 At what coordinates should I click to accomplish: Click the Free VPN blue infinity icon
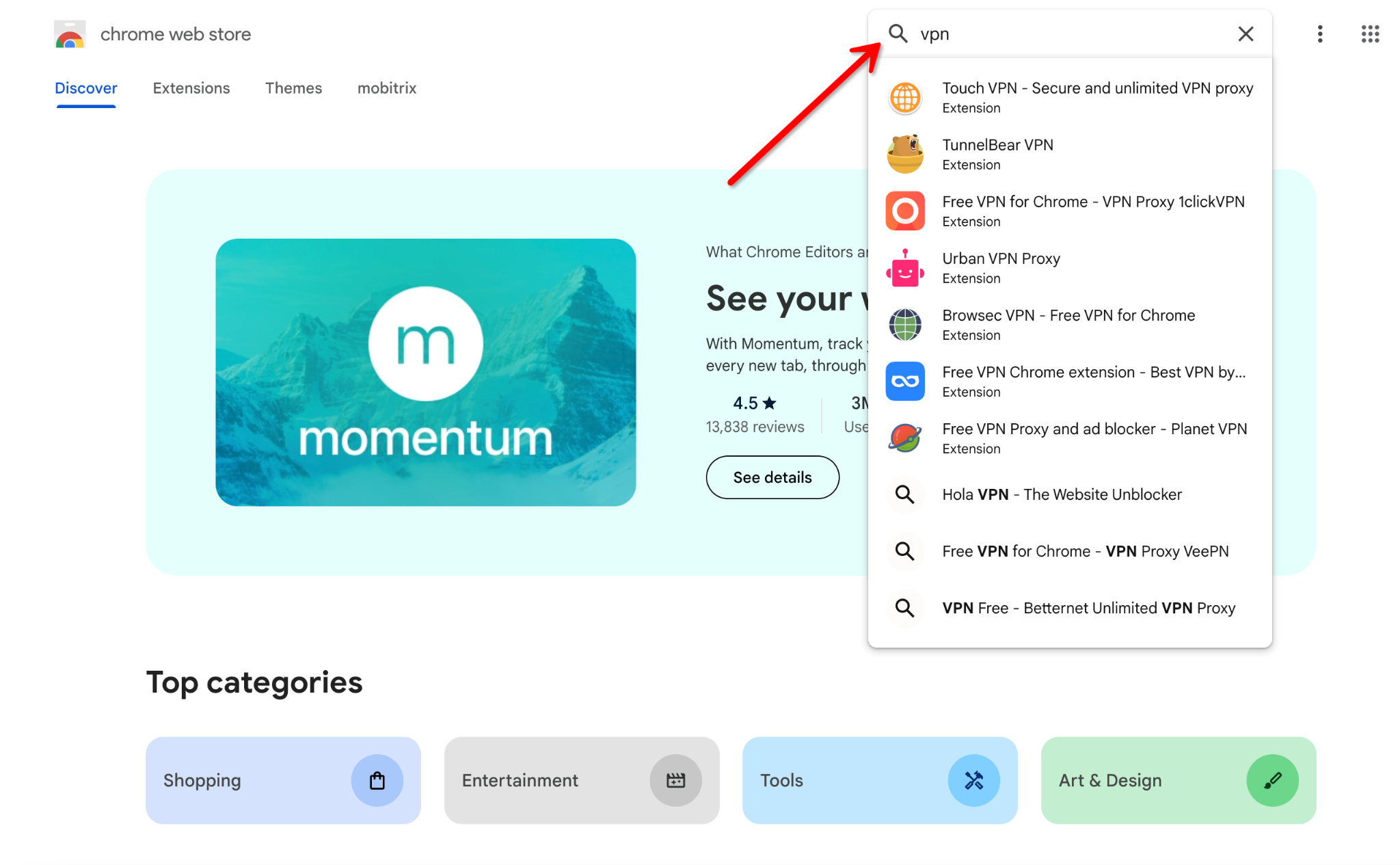pyautogui.click(x=905, y=381)
